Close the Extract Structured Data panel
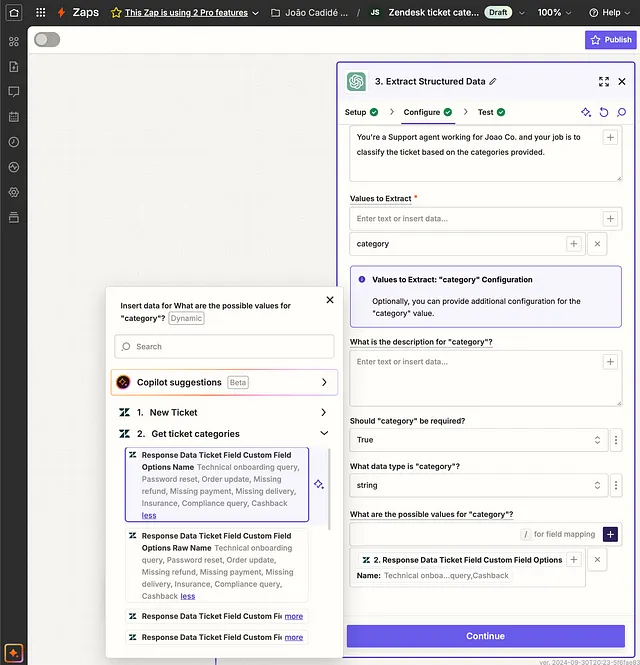The image size is (640, 665). 622,81
